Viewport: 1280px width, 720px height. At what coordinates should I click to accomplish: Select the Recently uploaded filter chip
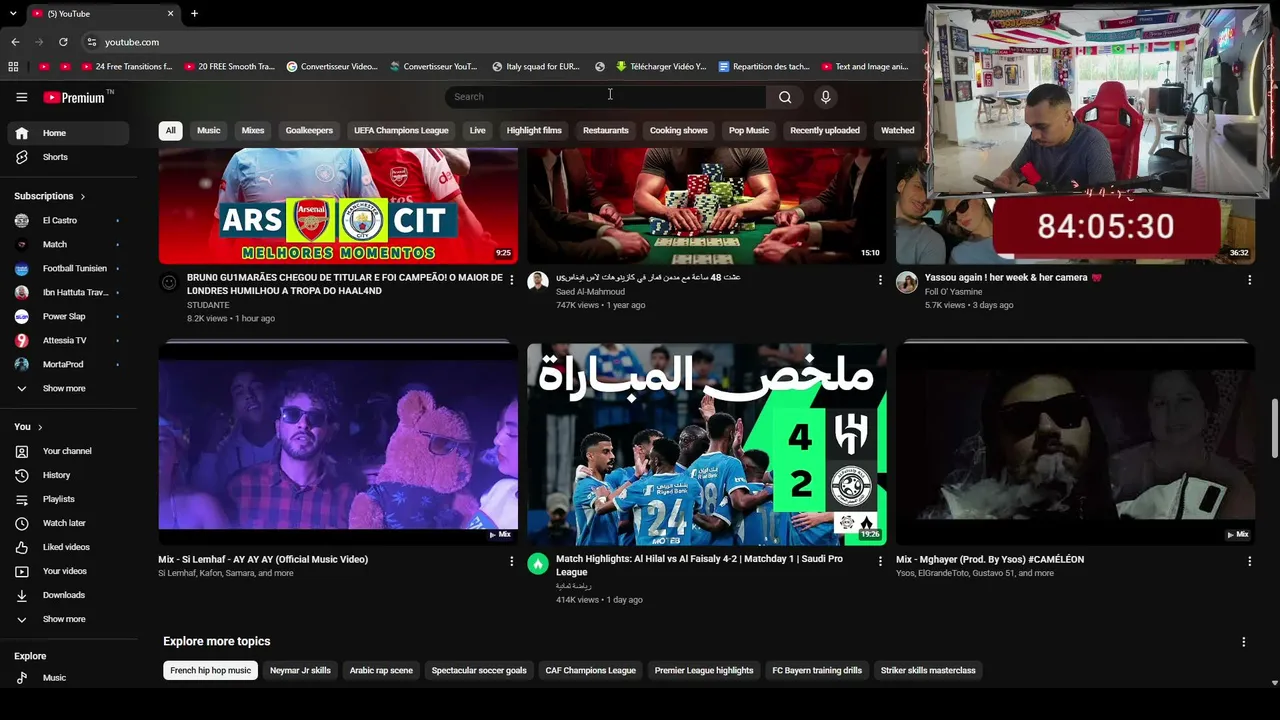coord(825,130)
